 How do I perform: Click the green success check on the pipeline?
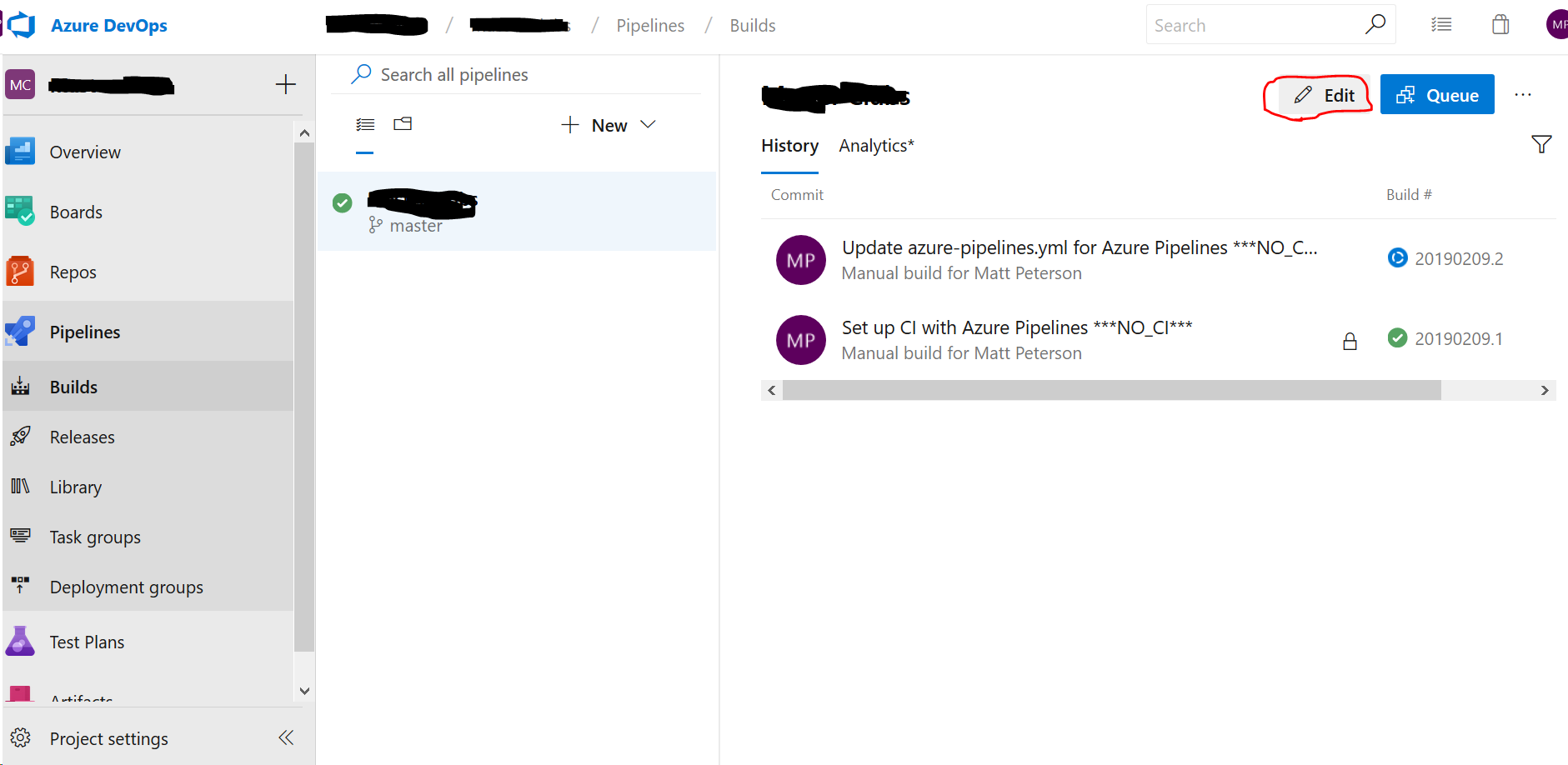click(343, 202)
